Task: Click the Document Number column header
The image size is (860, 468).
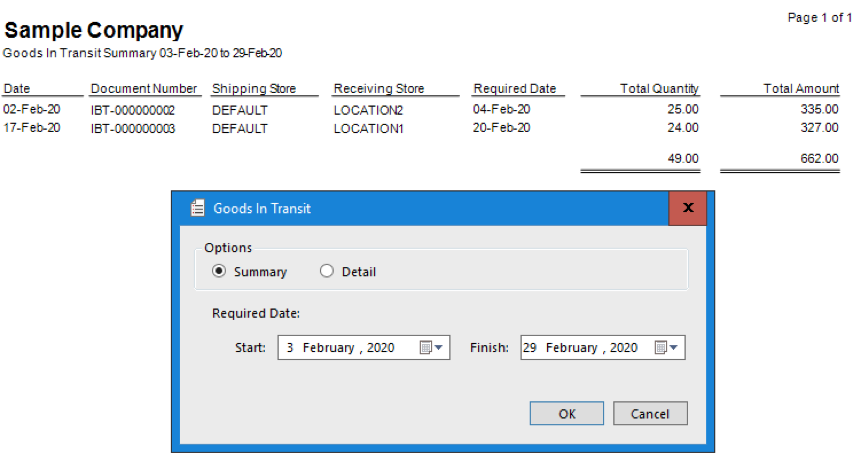Action: (x=144, y=89)
